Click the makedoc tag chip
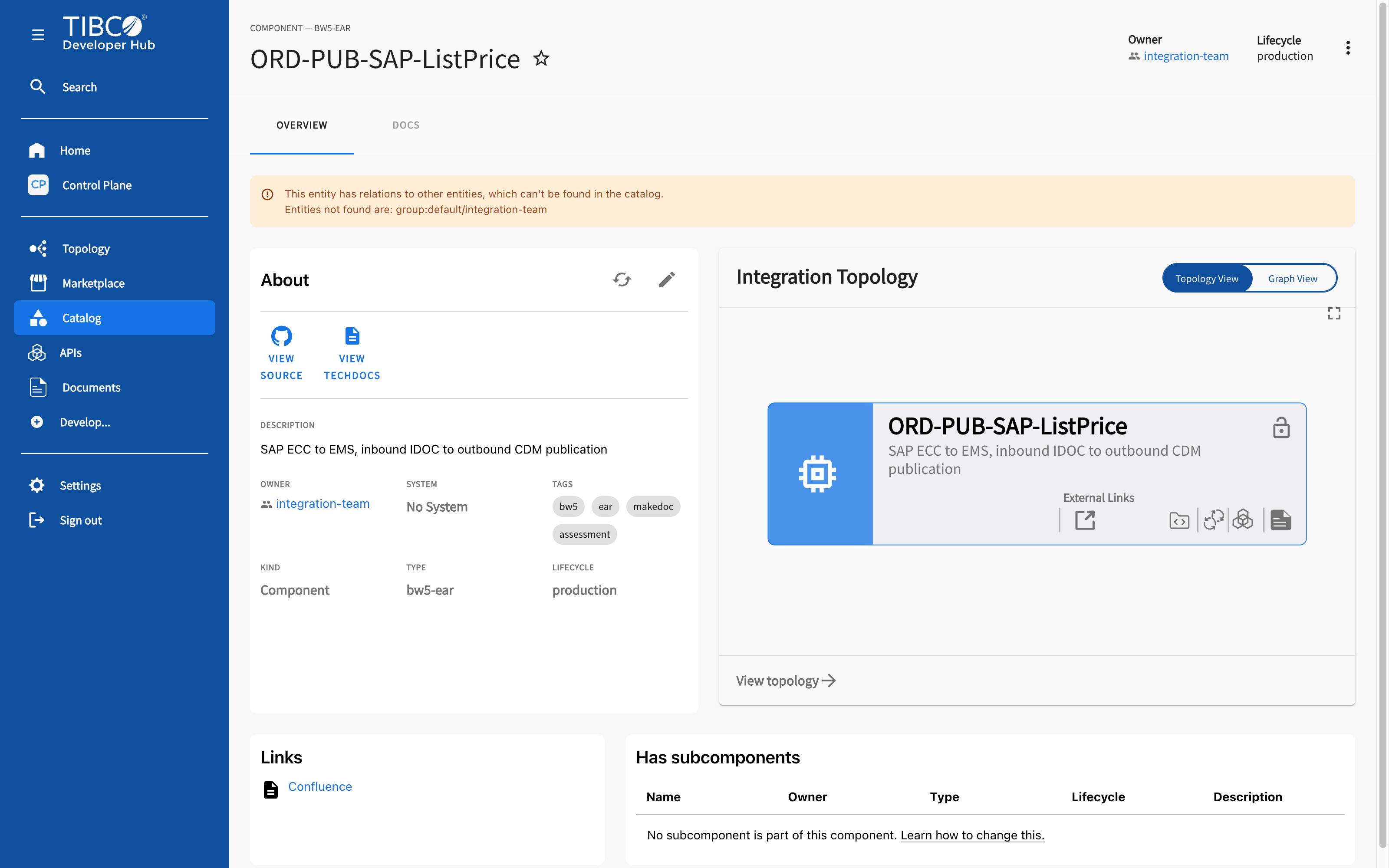Screen dimensions: 1389x868 point(653,506)
